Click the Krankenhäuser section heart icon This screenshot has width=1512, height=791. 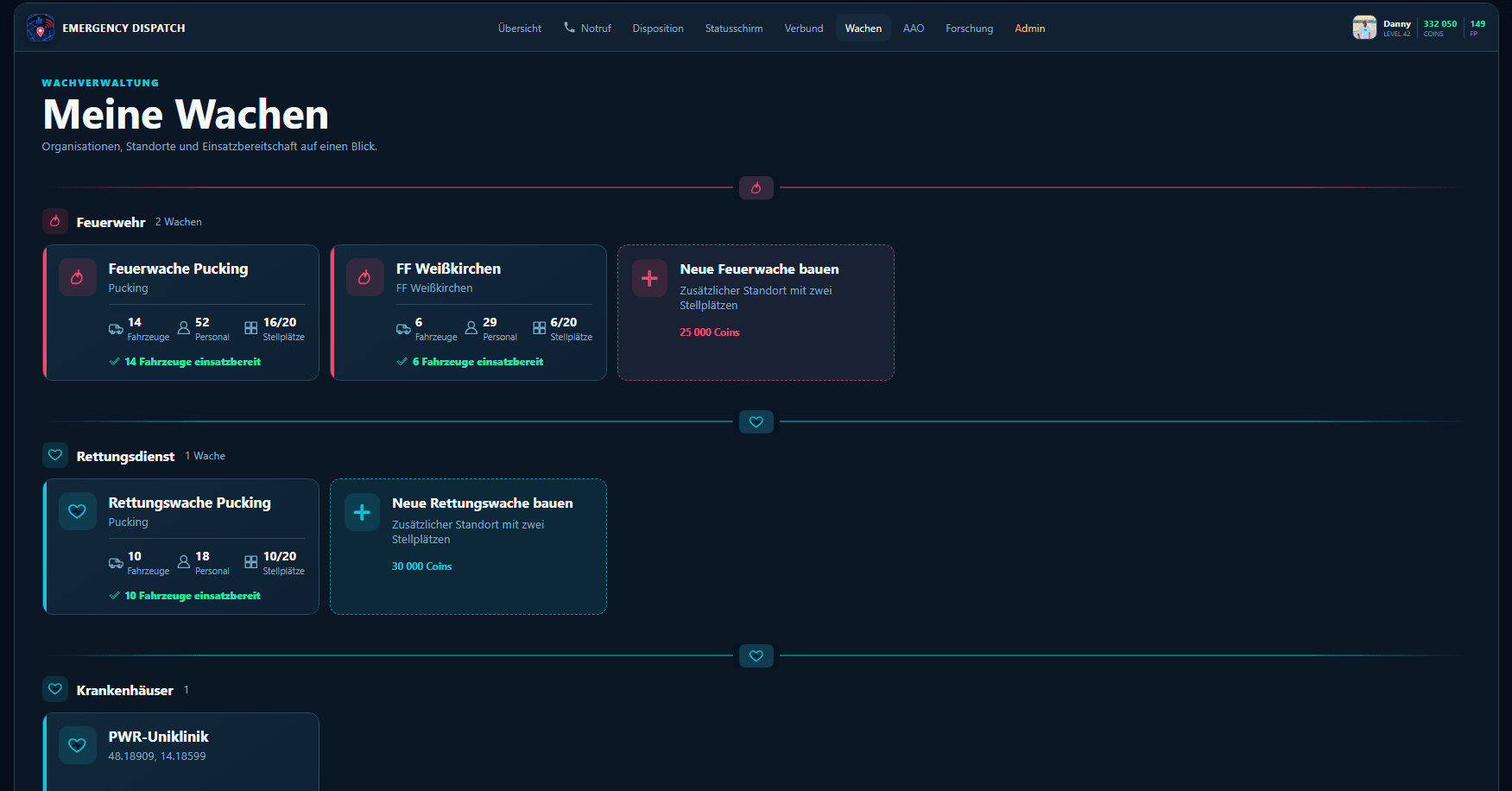tap(55, 689)
